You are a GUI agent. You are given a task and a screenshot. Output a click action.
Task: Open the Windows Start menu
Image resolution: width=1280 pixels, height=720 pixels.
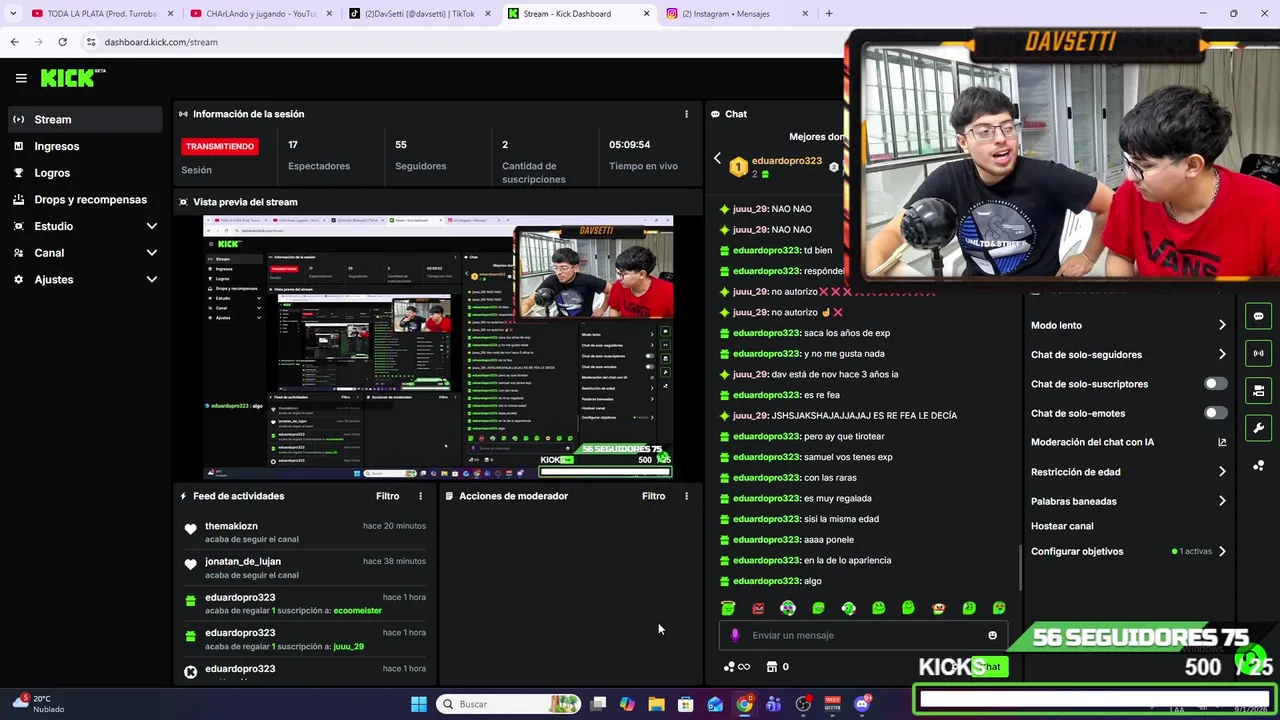point(419,704)
